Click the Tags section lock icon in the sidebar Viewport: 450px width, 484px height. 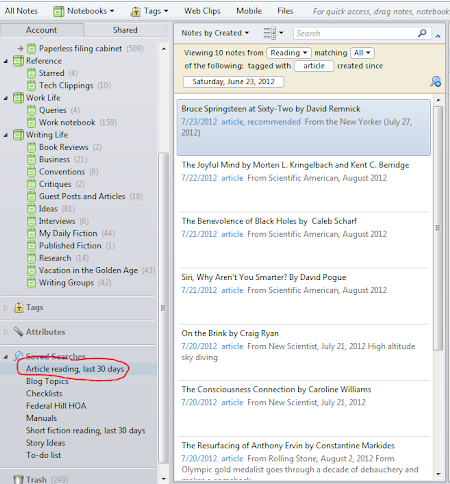19,307
